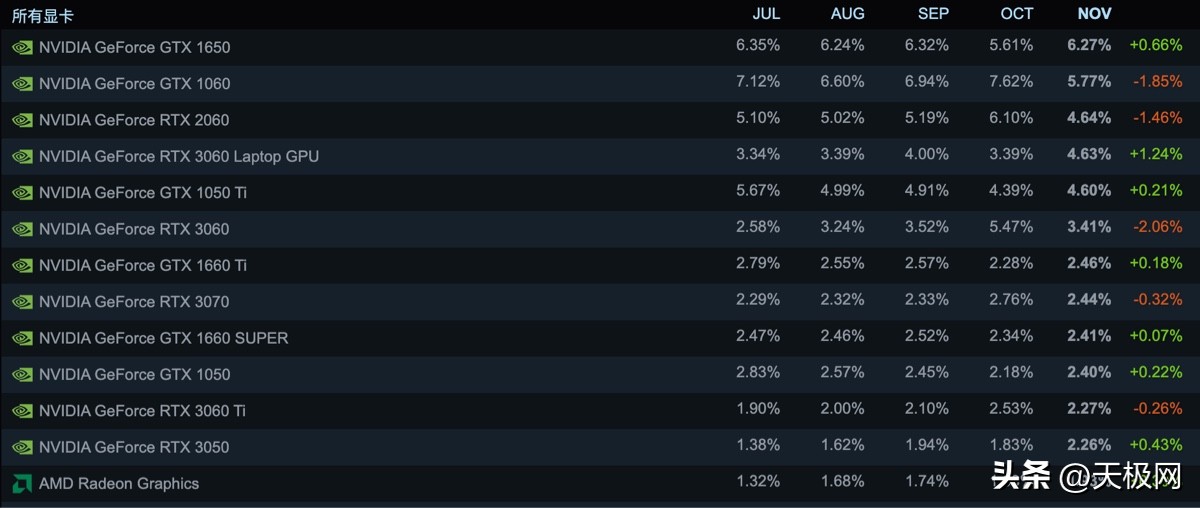Click NVIDIA logo beside GTX 1660 SUPER
Viewport: 1200px width, 508px height.
point(22,338)
